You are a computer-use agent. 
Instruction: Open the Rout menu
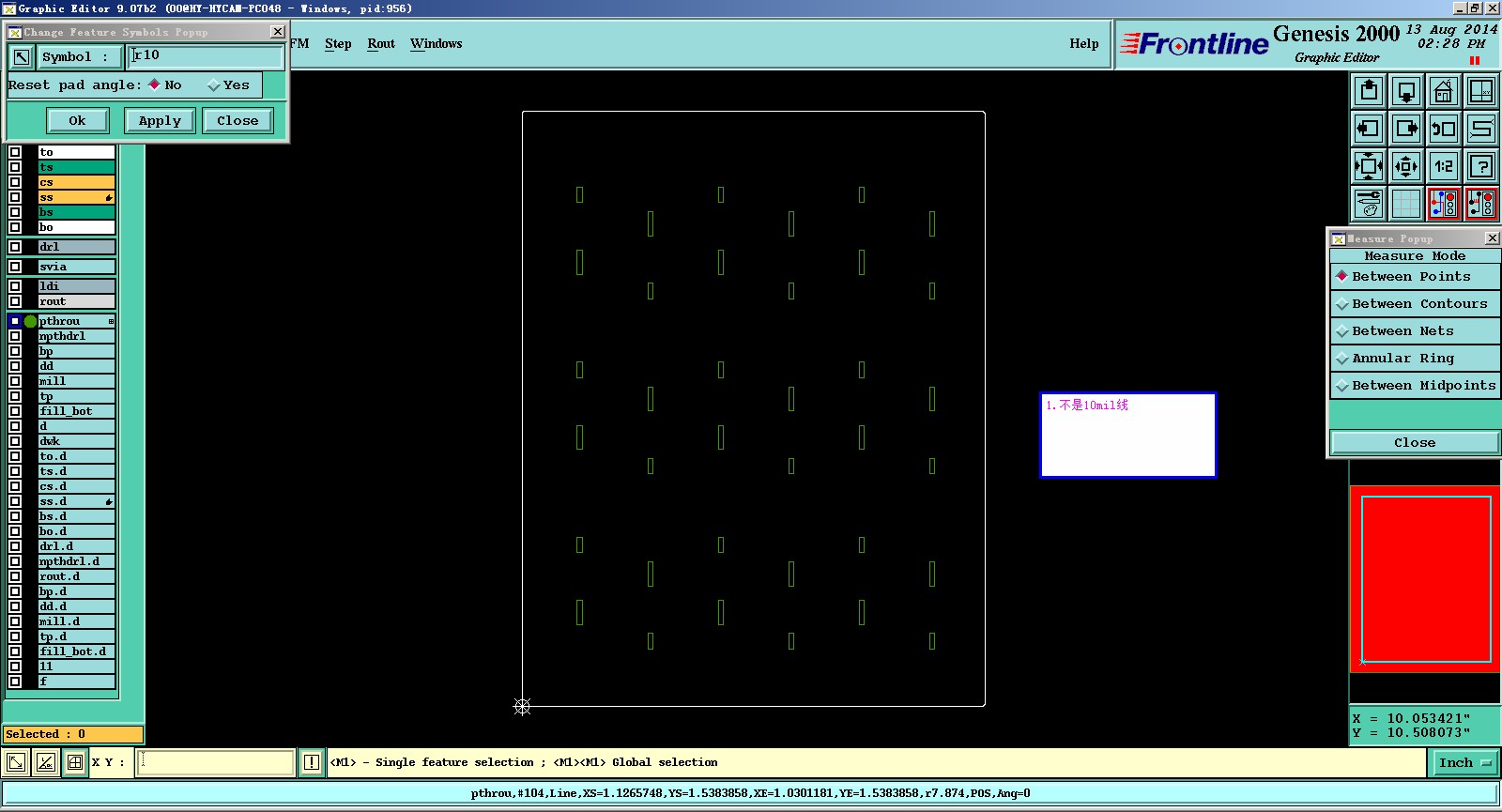tap(381, 44)
